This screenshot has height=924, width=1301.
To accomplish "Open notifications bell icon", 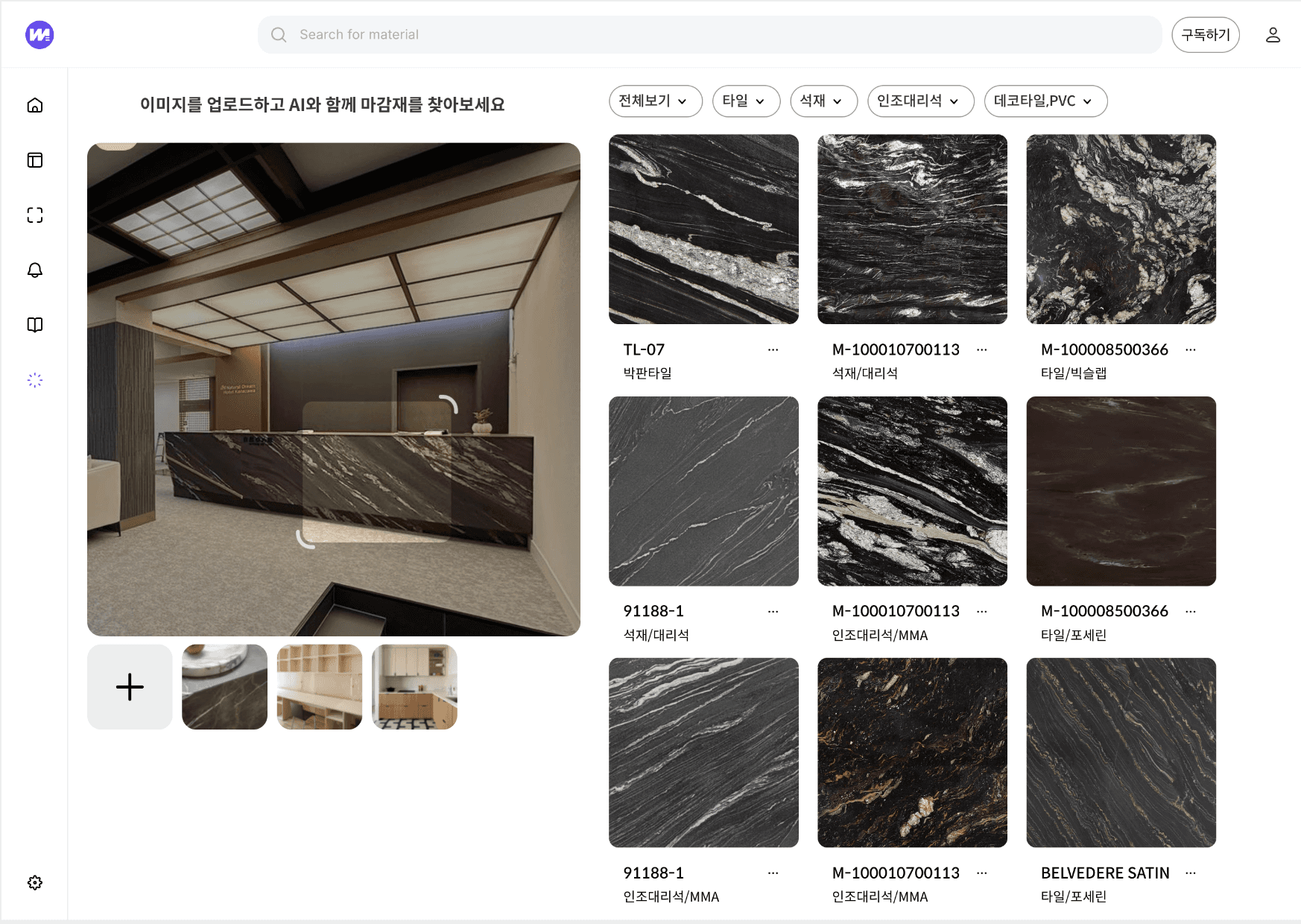I will (x=35, y=270).
